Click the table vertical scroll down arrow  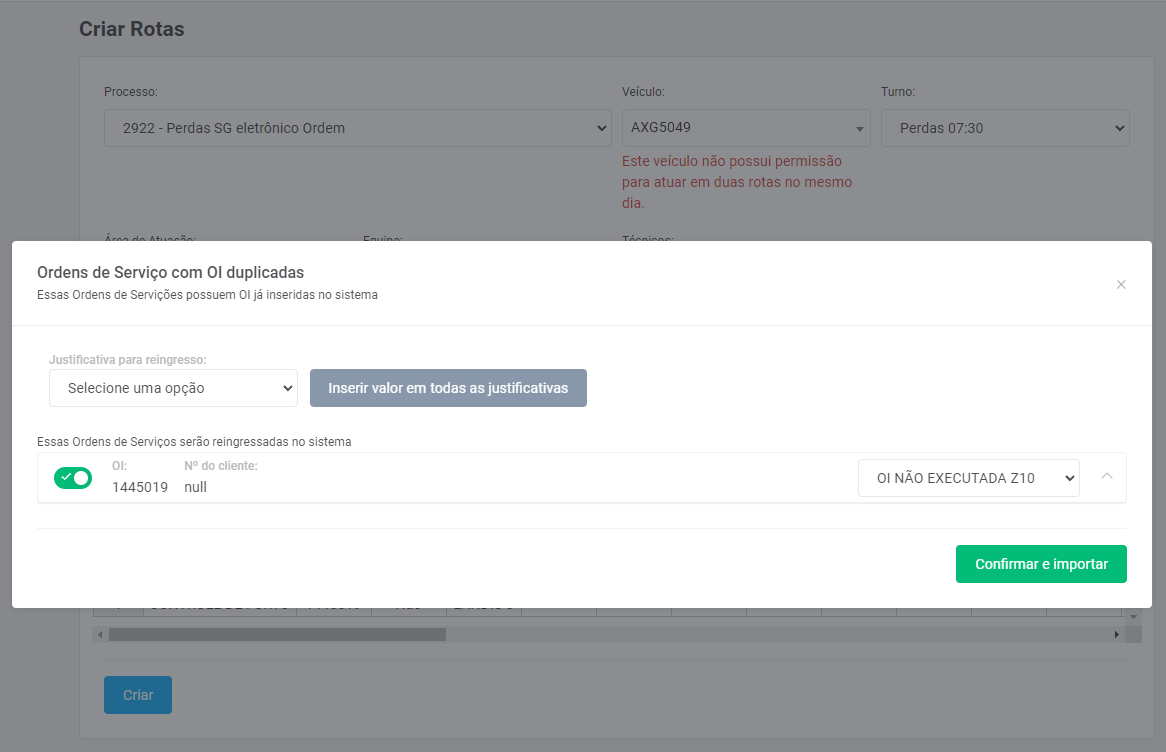[1133, 617]
